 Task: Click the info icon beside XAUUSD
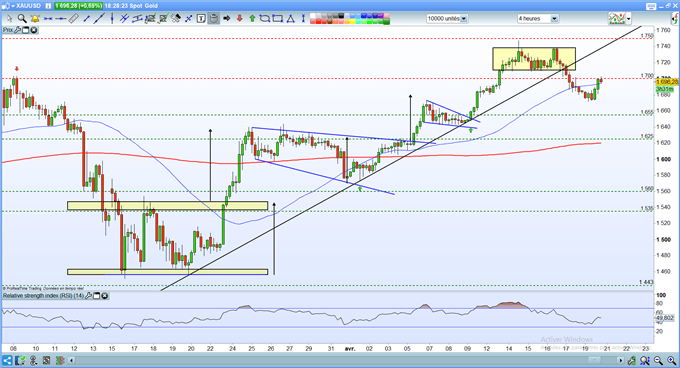pos(48,6)
